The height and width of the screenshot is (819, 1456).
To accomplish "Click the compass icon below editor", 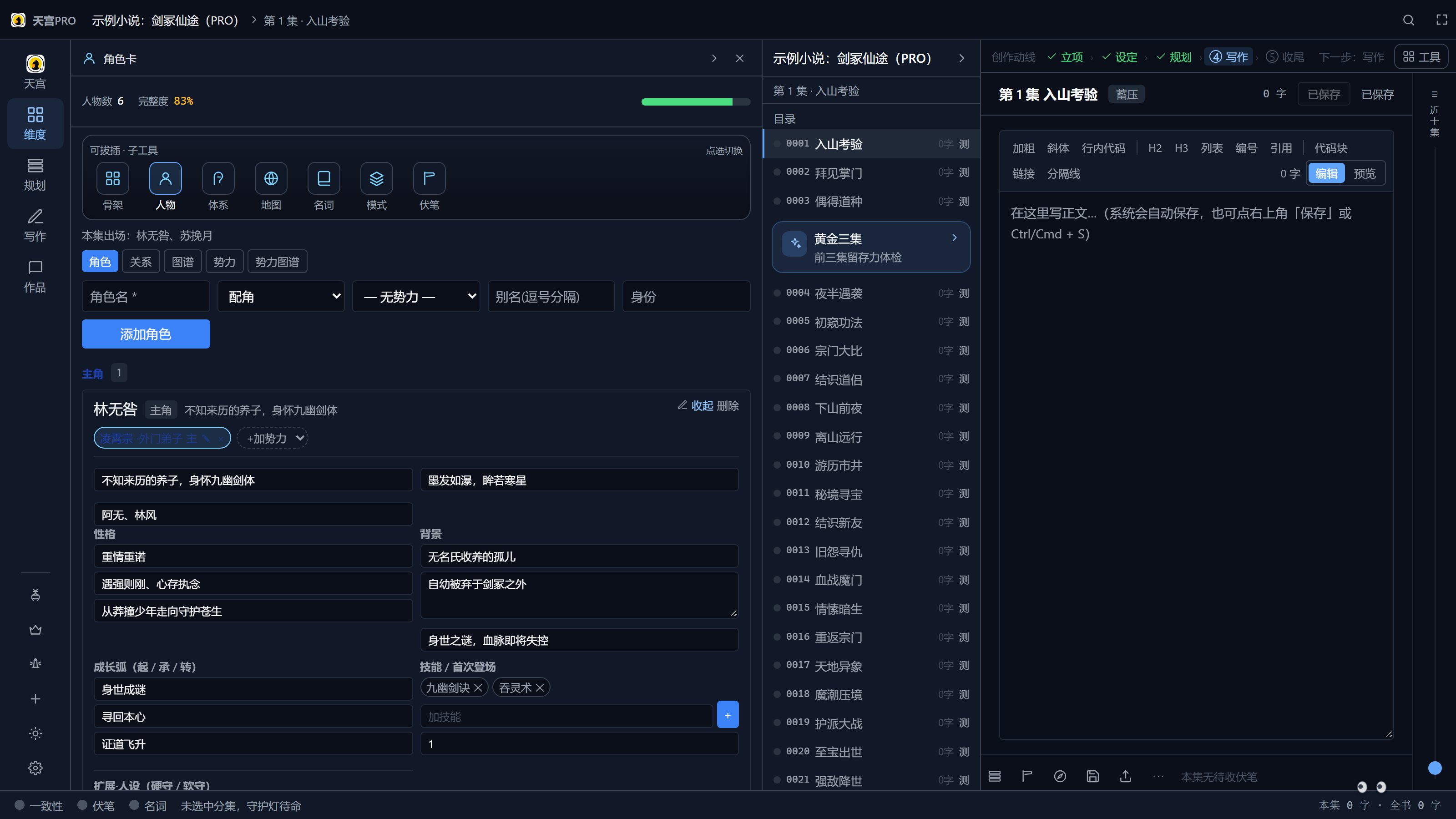I will tap(1060, 777).
